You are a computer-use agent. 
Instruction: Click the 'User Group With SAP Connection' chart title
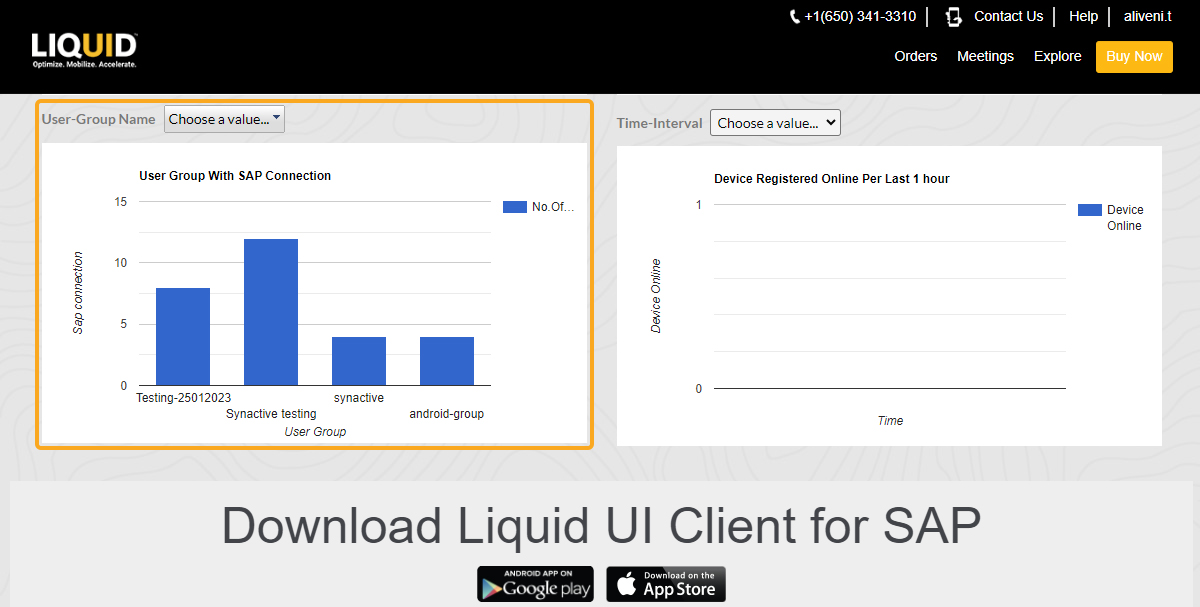pyautogui.click(x=235, y=176)
